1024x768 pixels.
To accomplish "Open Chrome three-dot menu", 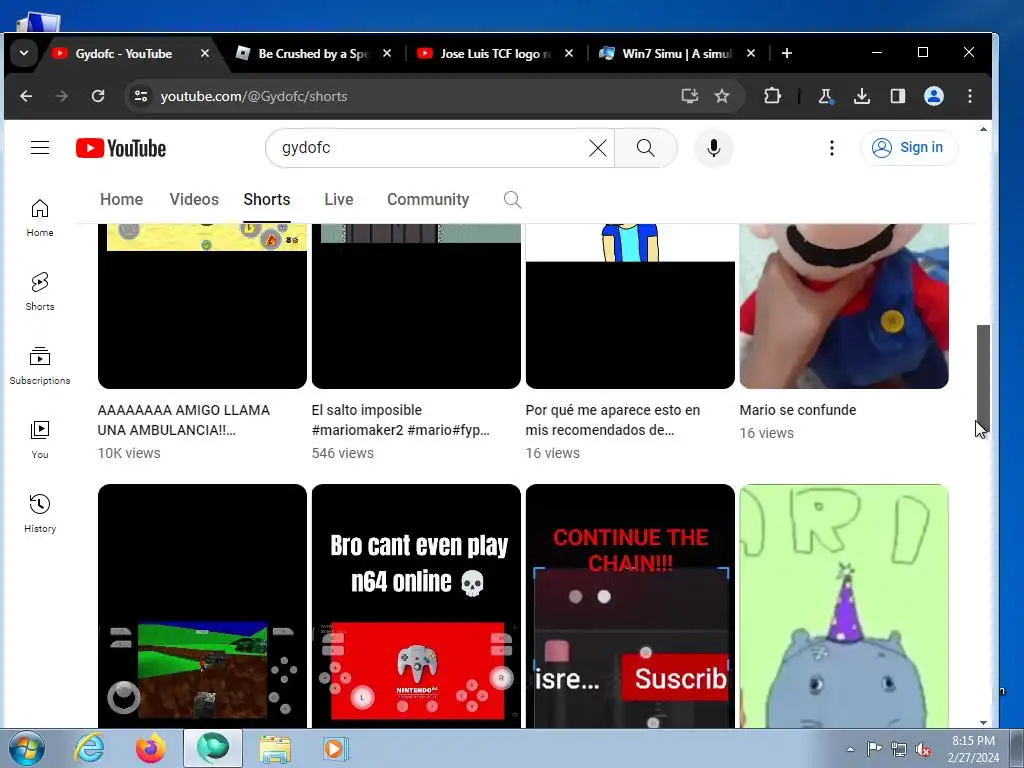I will pos(970,96).
